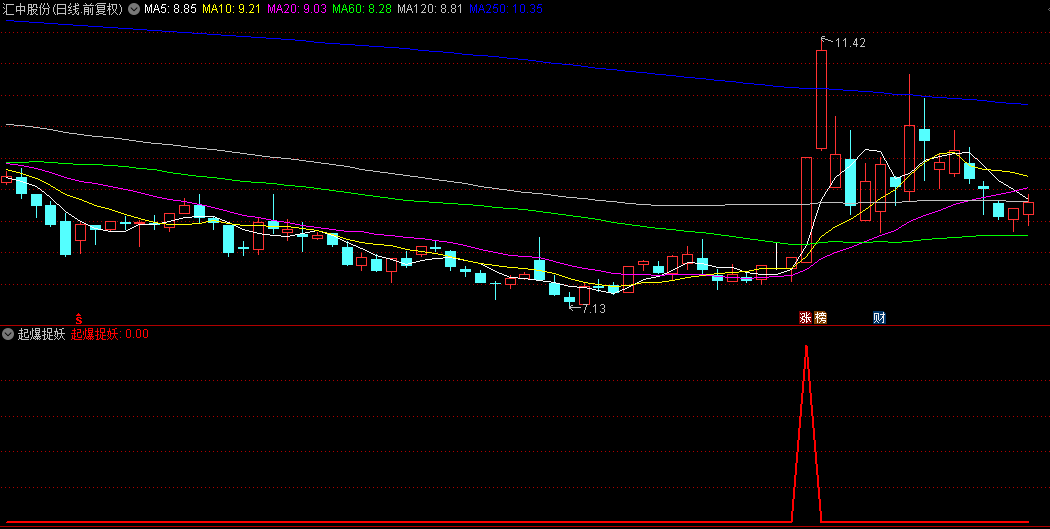Click the 11.42 high price annotation
This screenshot has height=529, width=1050.
[x=850, y=43]
